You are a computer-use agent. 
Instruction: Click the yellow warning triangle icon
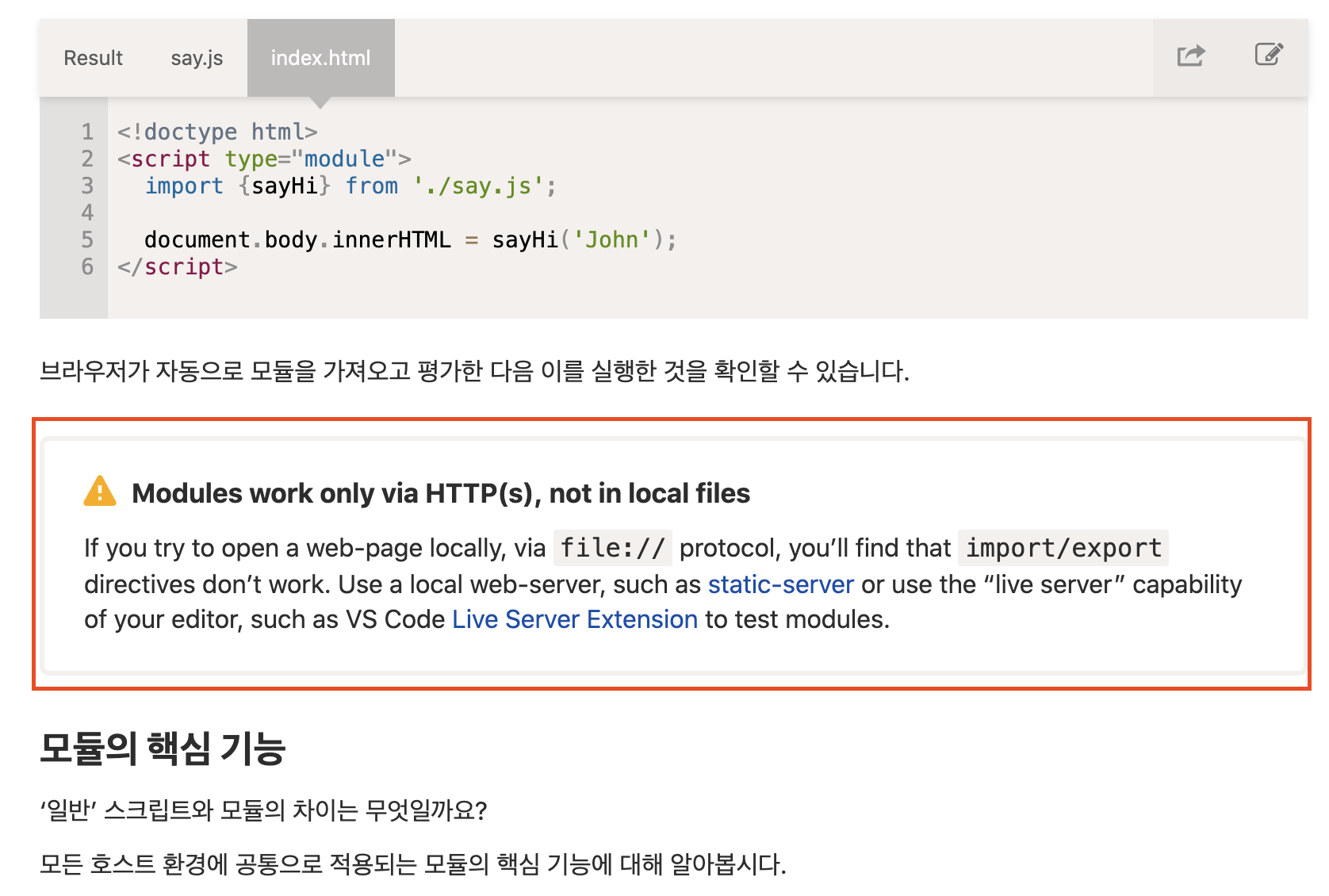pos(100,492)
